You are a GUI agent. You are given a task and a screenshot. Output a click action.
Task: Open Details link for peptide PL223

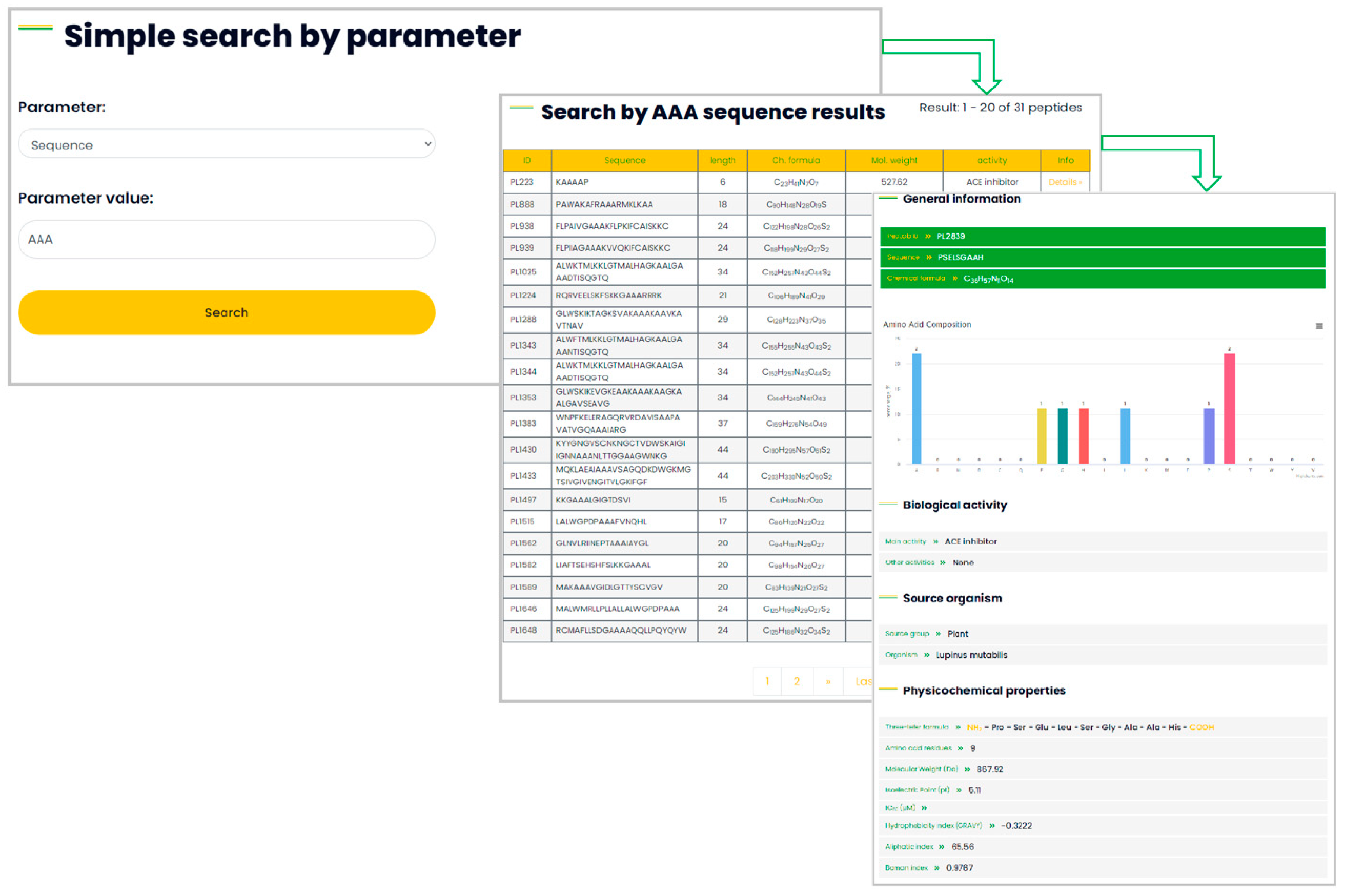tap(1065, 182)
